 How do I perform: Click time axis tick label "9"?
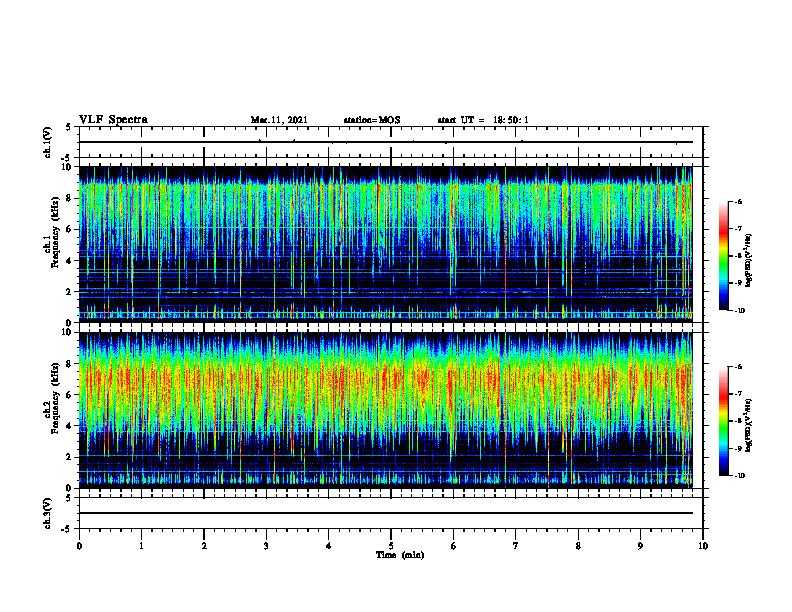640,546
